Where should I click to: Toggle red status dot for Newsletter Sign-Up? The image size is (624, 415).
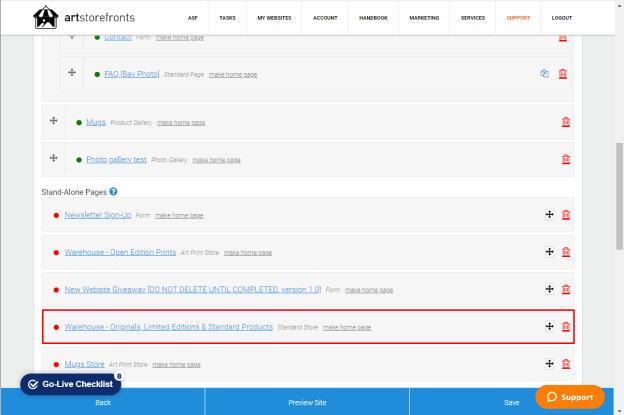(57, 215)
